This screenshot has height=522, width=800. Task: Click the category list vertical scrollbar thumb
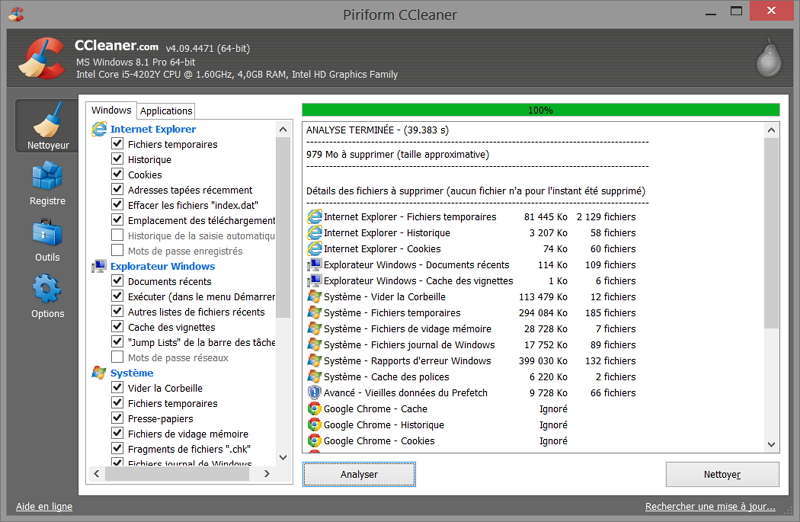coord(283,228)
